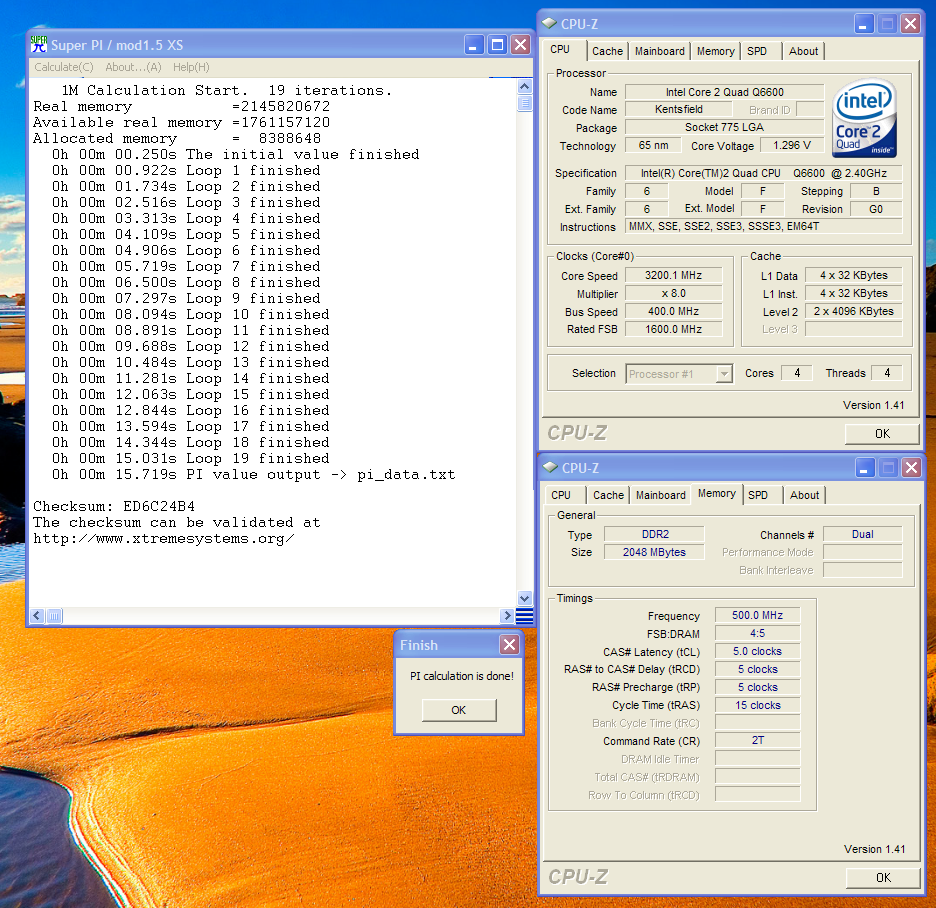
Task: Switch to Mainboard tab in bottom CPU-Z window
Action: tap(661, 495)
